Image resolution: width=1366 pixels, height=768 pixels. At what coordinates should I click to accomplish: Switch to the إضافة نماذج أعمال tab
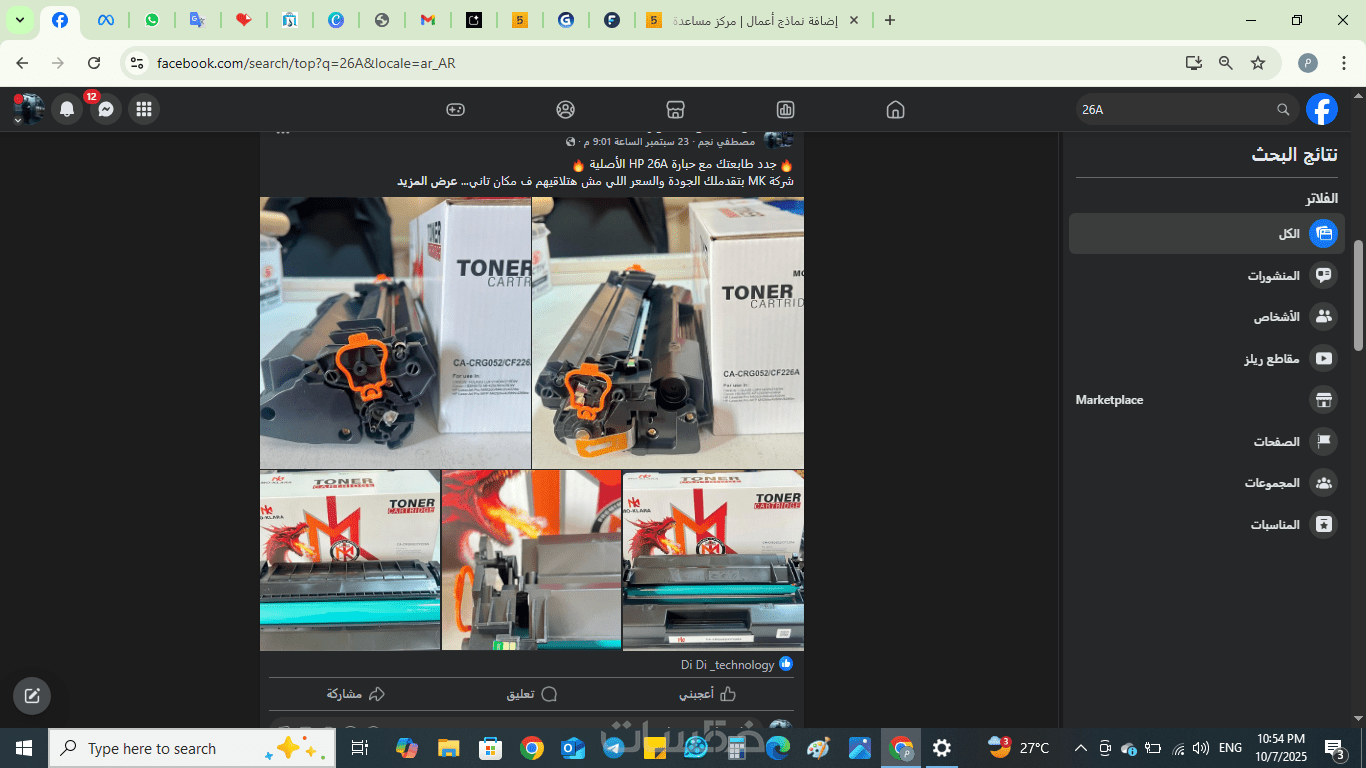click(754, 20)
